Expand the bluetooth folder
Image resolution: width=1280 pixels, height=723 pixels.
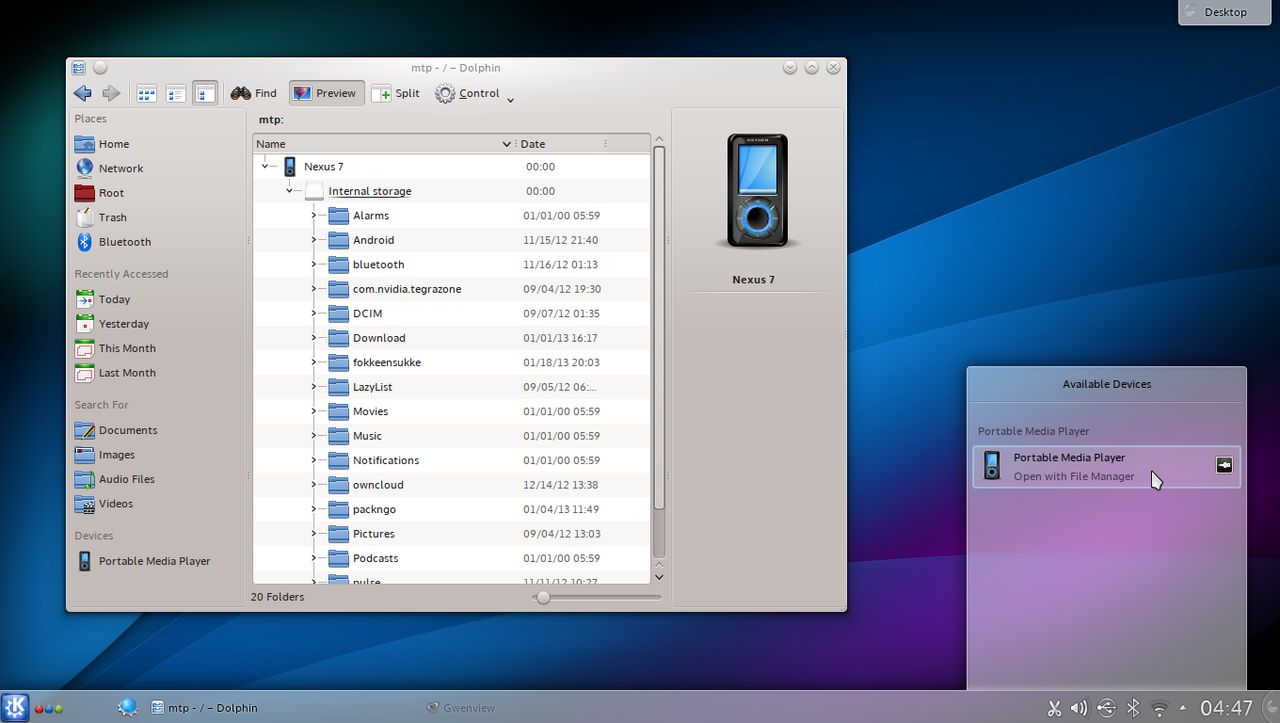(x=313, y=265)
